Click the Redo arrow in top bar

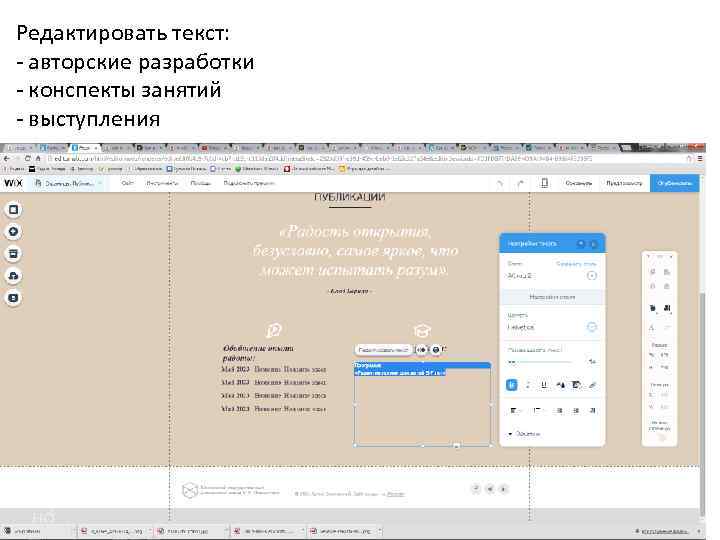pos(520,183)
